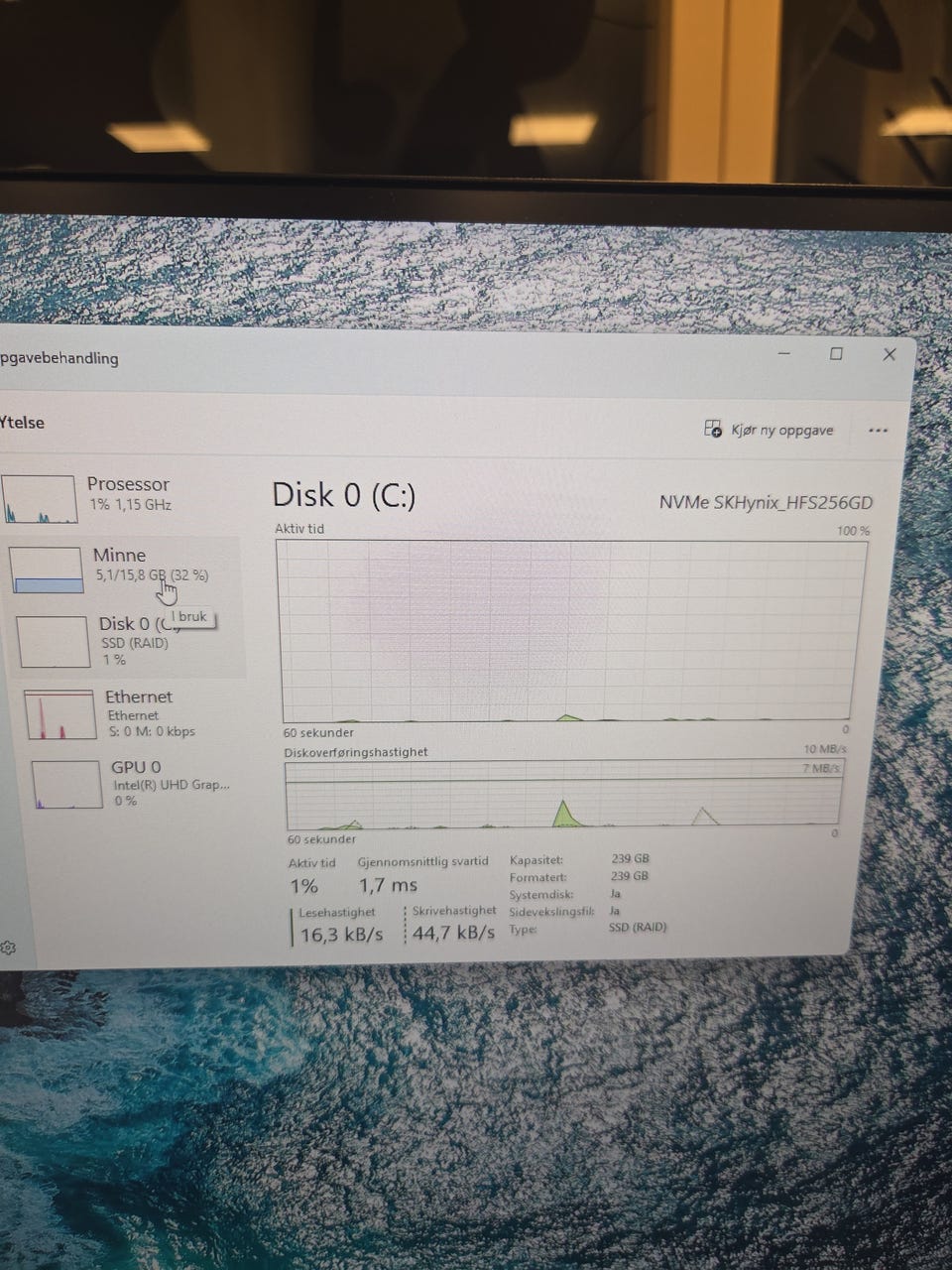This screenshot has height=1270, width=952.
Task: Click the NVMe SKHynix_HFS256GD model text
Action: click(x=766, y=502)
